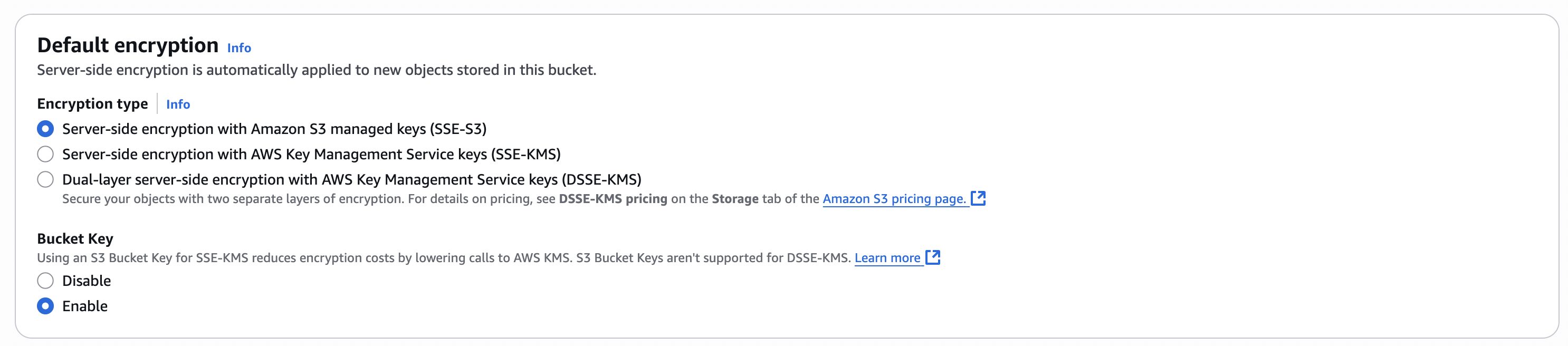Click the 'Disable' option label text
The height and width of the screenshot is (346, 1568).
point(87,281)
